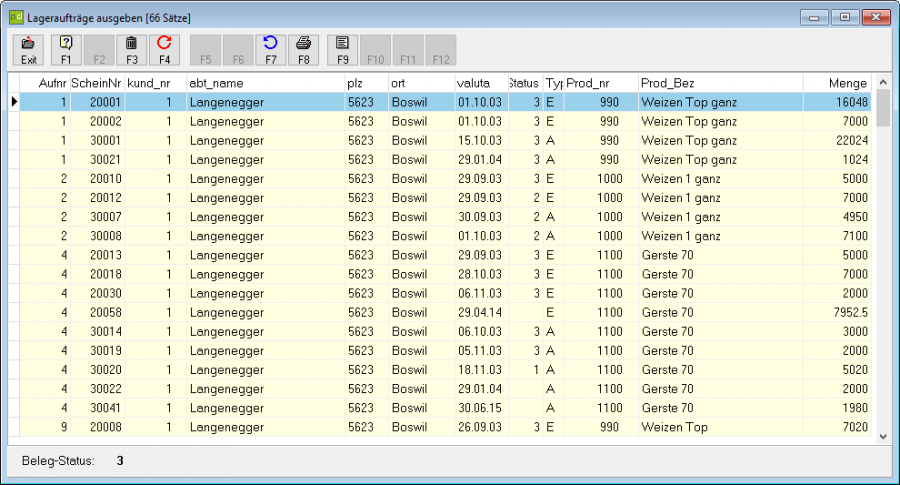
Task: Click the vertical scrollbar thumb
Action: tap(883, 108)
